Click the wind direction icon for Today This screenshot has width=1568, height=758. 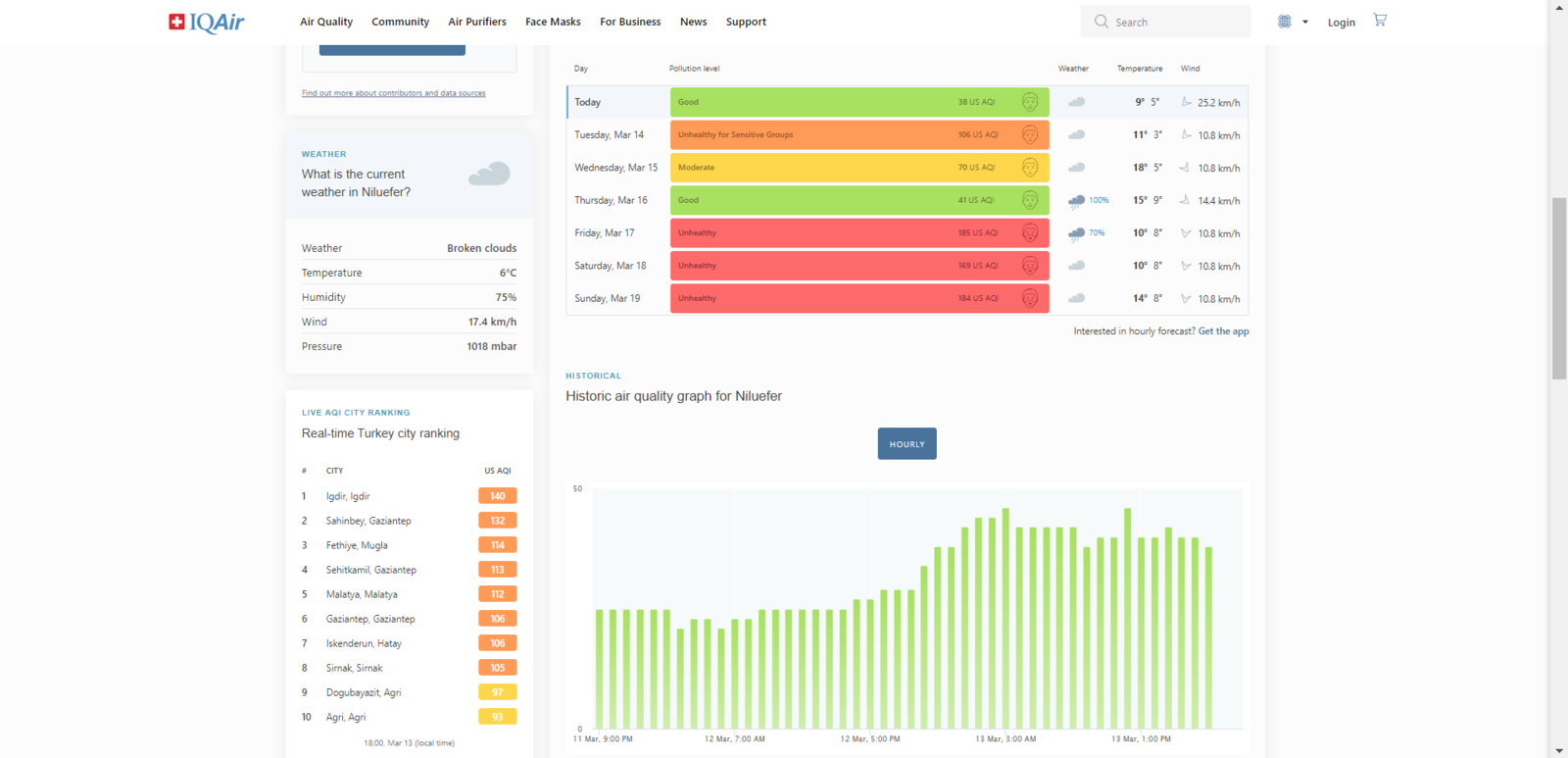point(1186,102)
